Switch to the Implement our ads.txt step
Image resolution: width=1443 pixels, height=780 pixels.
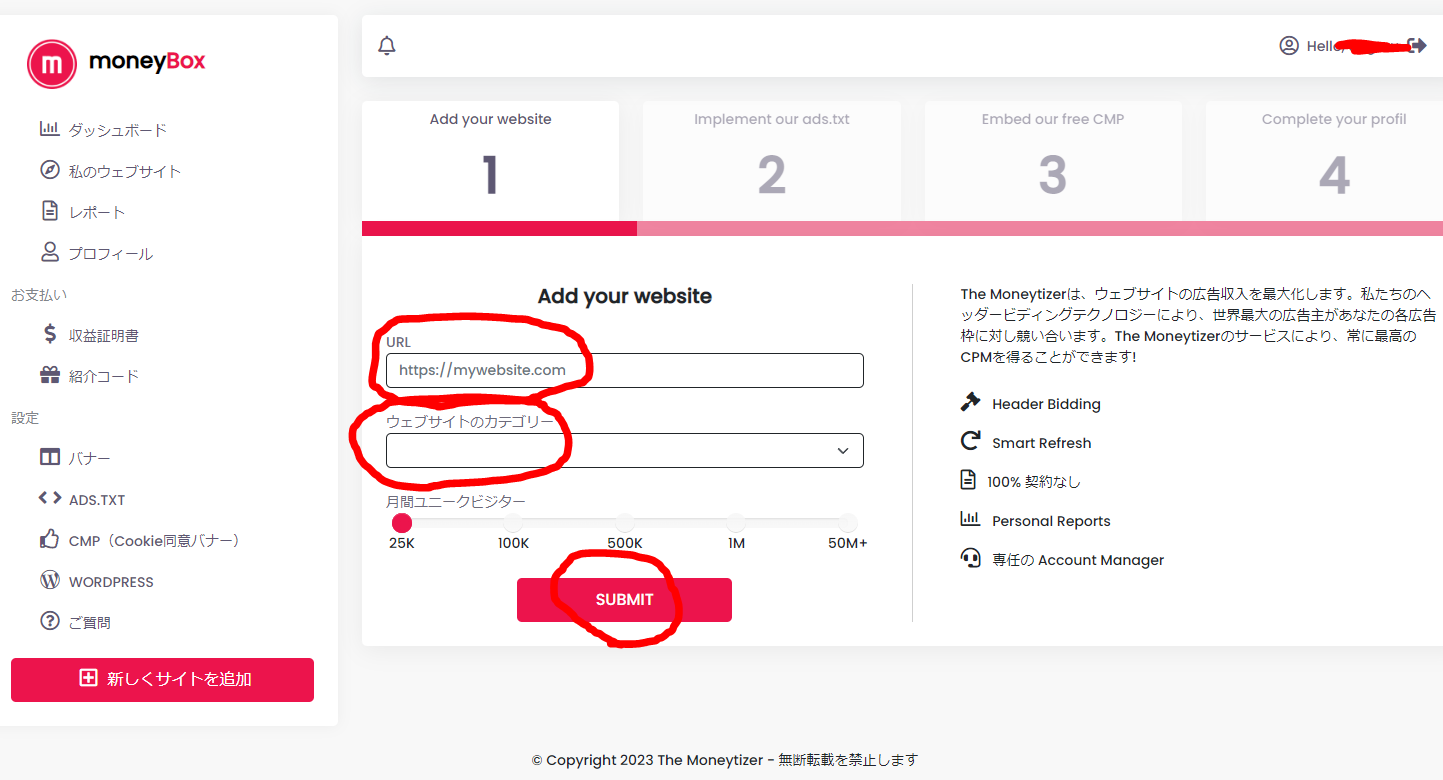coord(771,159)
